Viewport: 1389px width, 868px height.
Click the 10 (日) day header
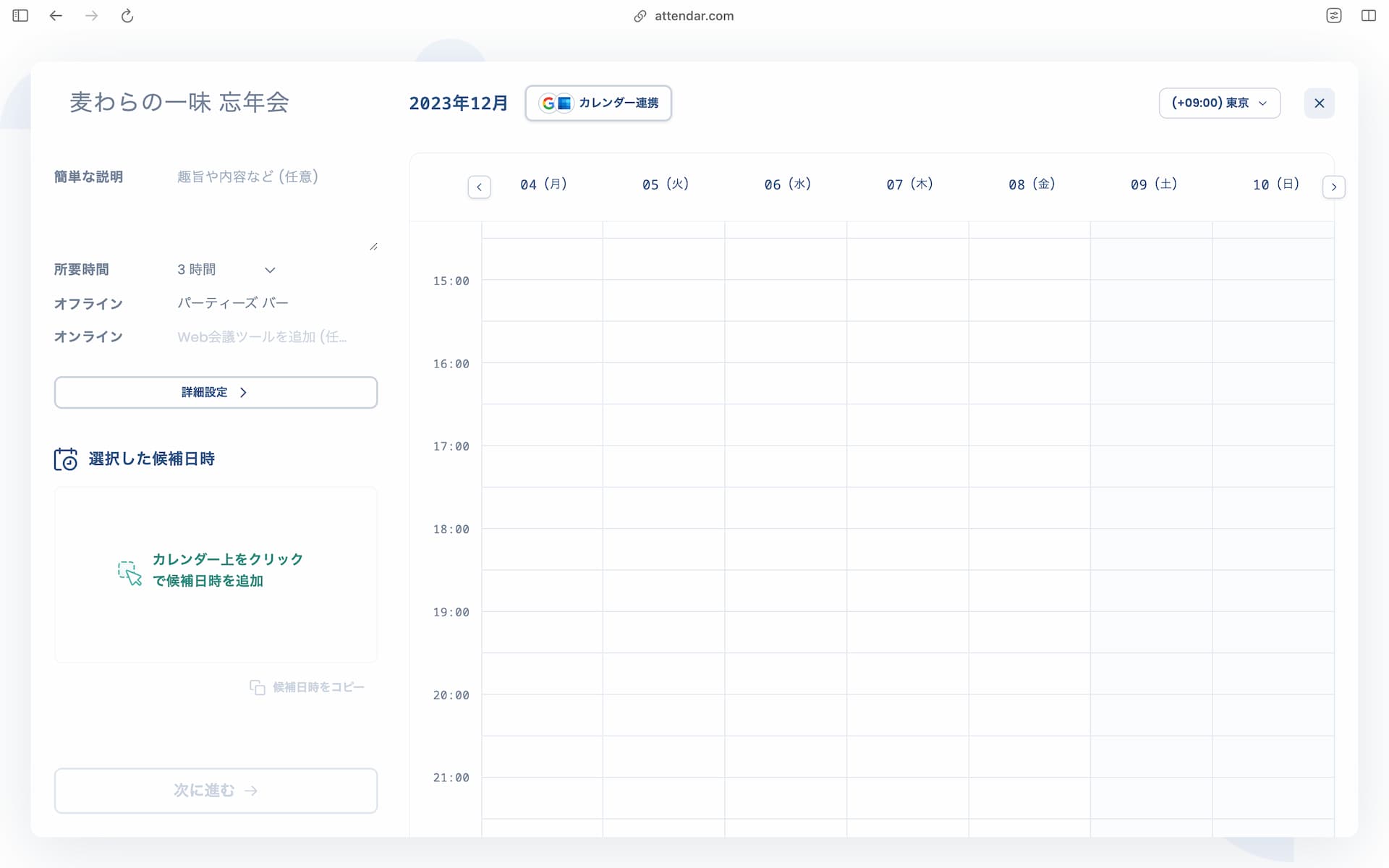pyautogui.click(x=1276, y=184)
